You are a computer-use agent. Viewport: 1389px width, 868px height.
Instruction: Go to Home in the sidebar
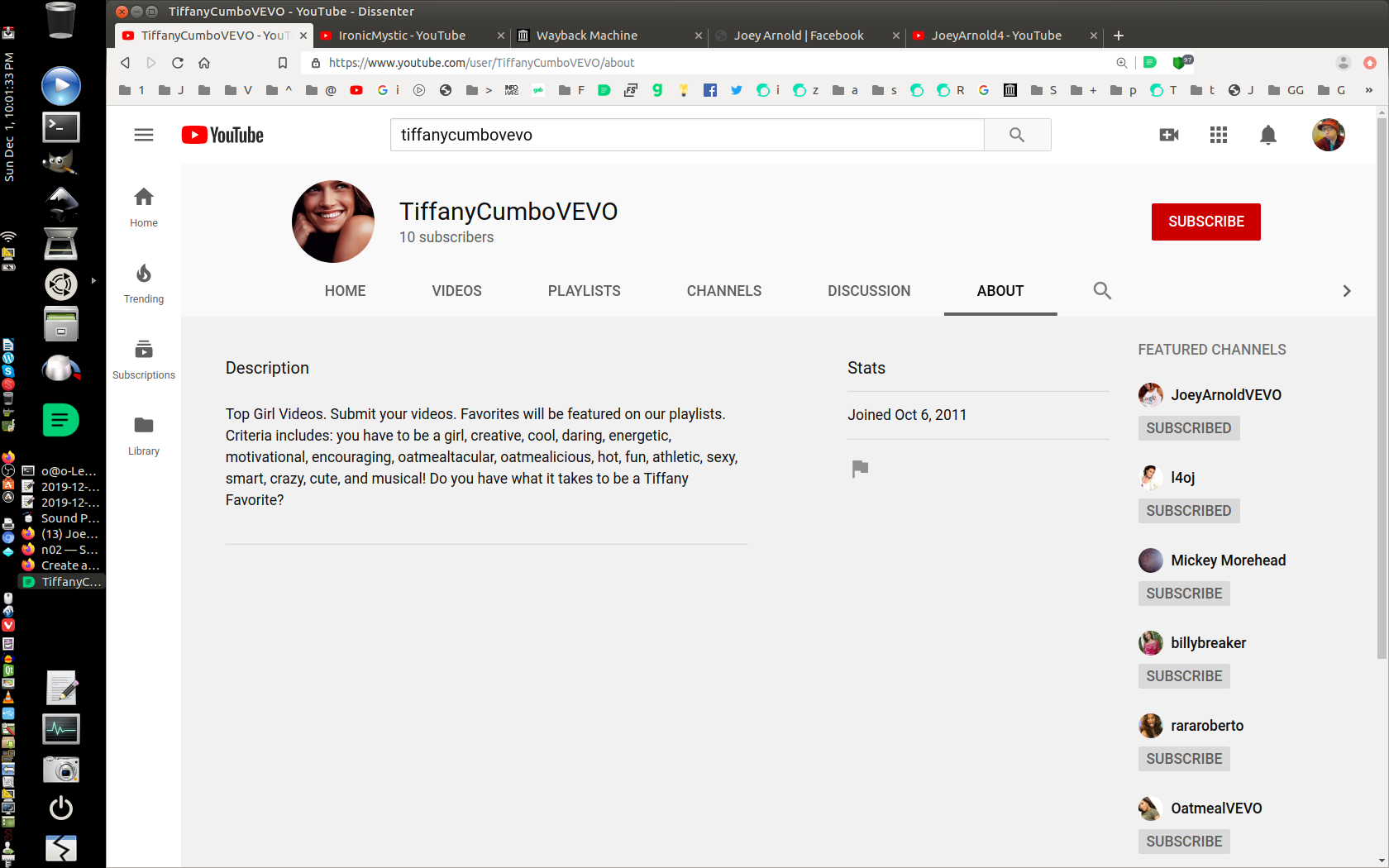click(x=144, y=207)
